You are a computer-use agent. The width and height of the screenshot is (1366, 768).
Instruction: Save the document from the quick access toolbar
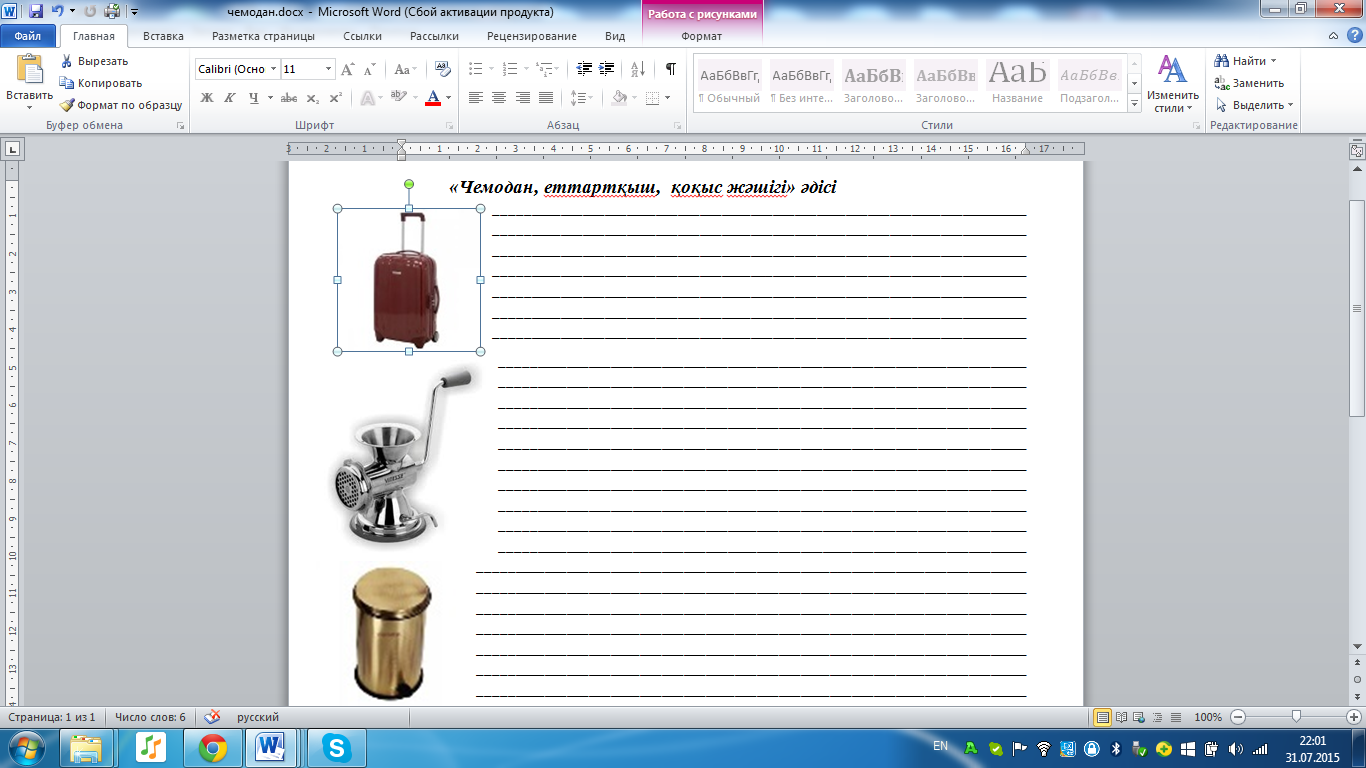click(x=36, y=12)
